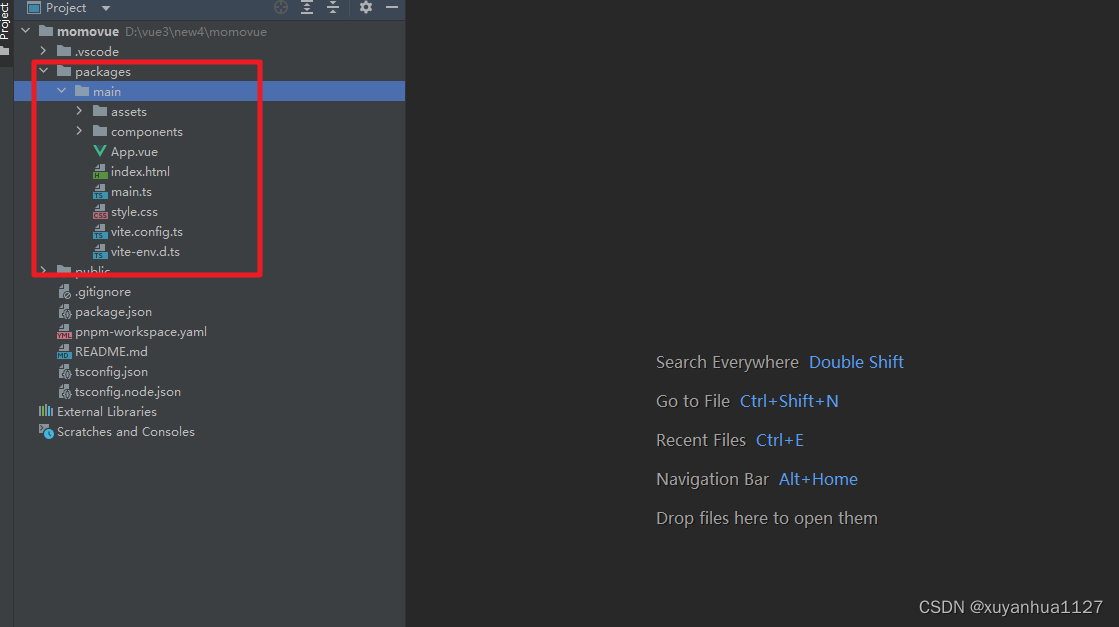The image size is (1119, 627).
Task: Select the Vue file icon for App.vue
Action: pos(100,151)
